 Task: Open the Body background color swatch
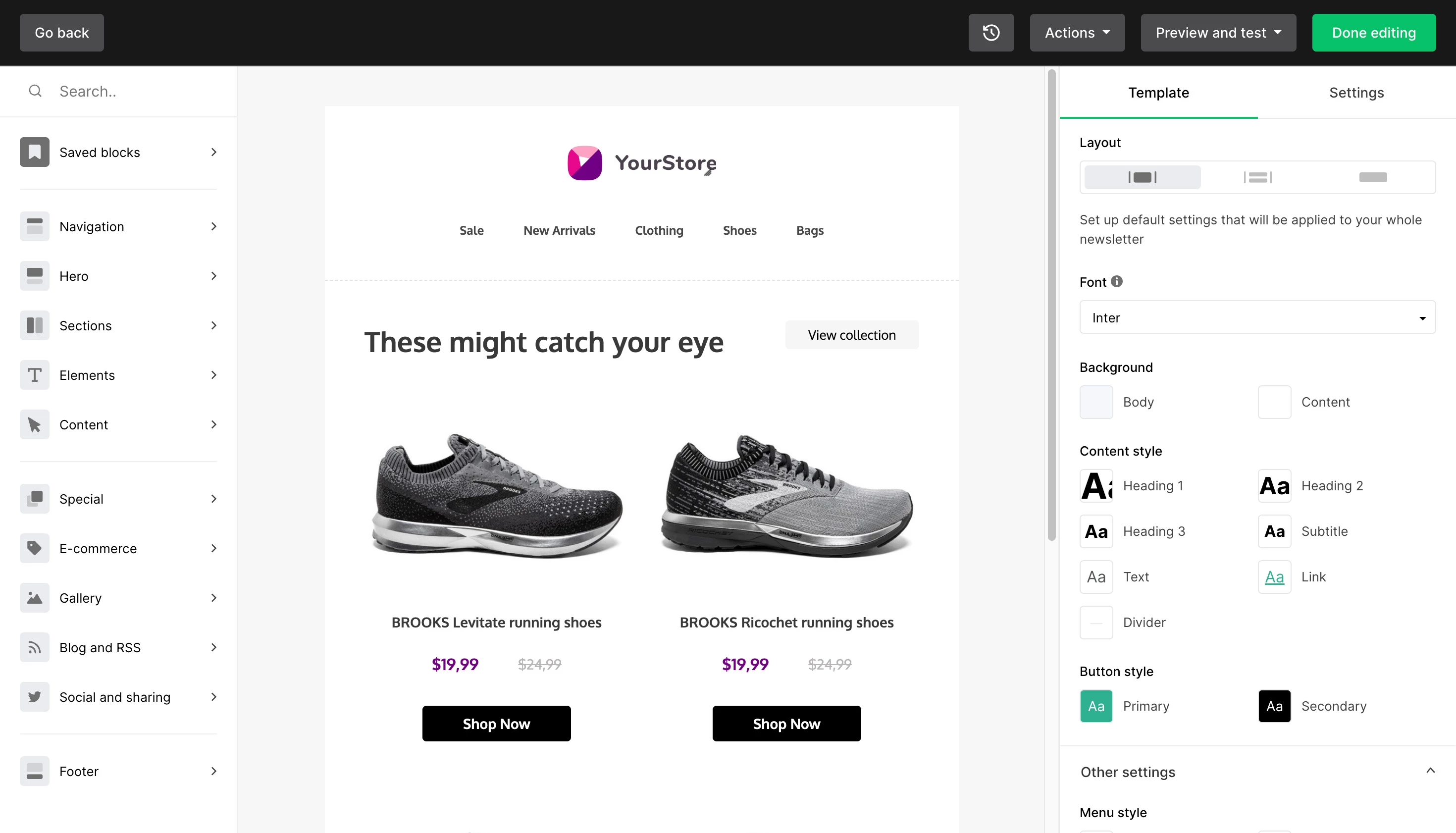(1095, 402)
